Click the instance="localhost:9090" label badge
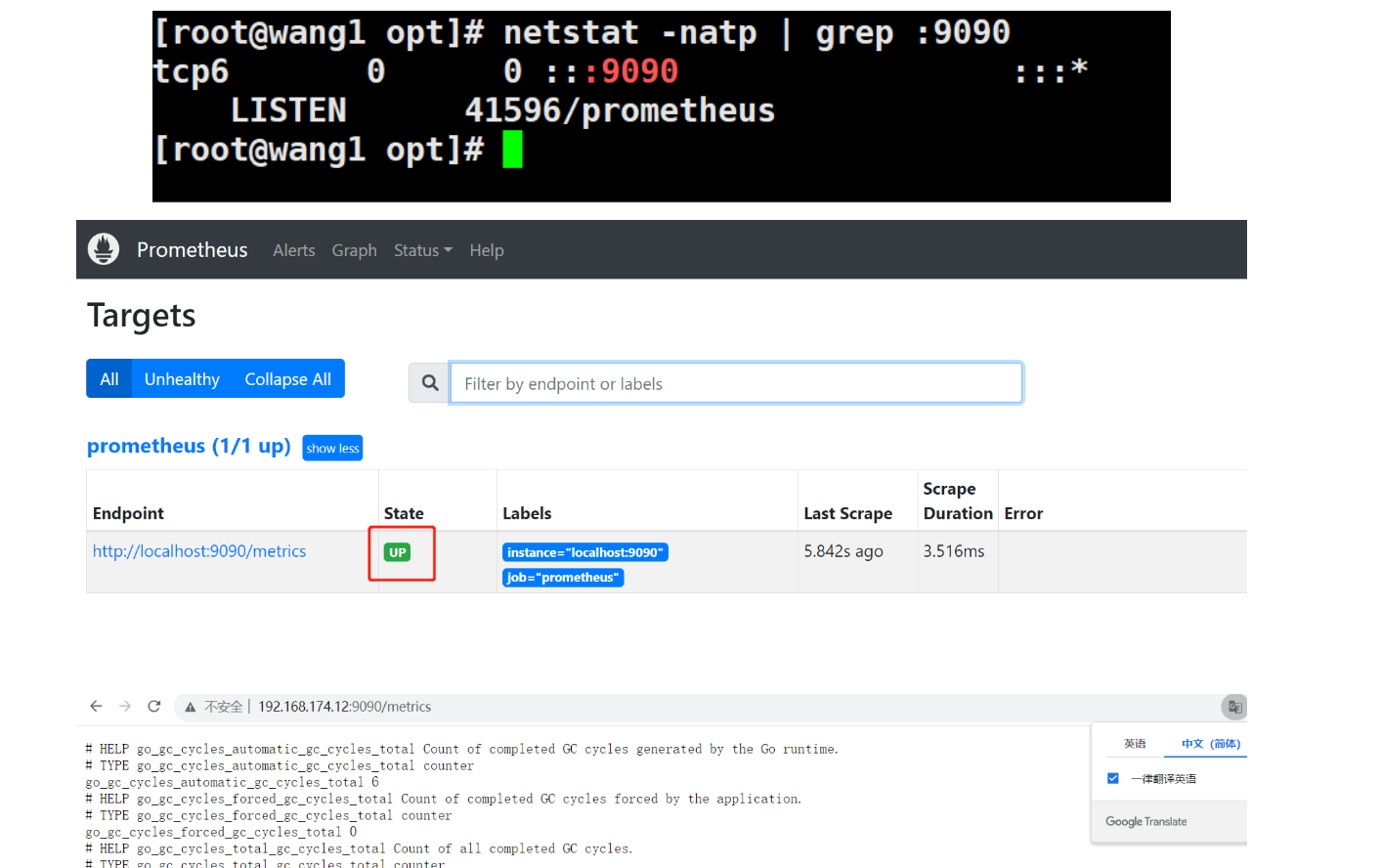This screenshot has width=1382, height=868. (x=585, y=552)
